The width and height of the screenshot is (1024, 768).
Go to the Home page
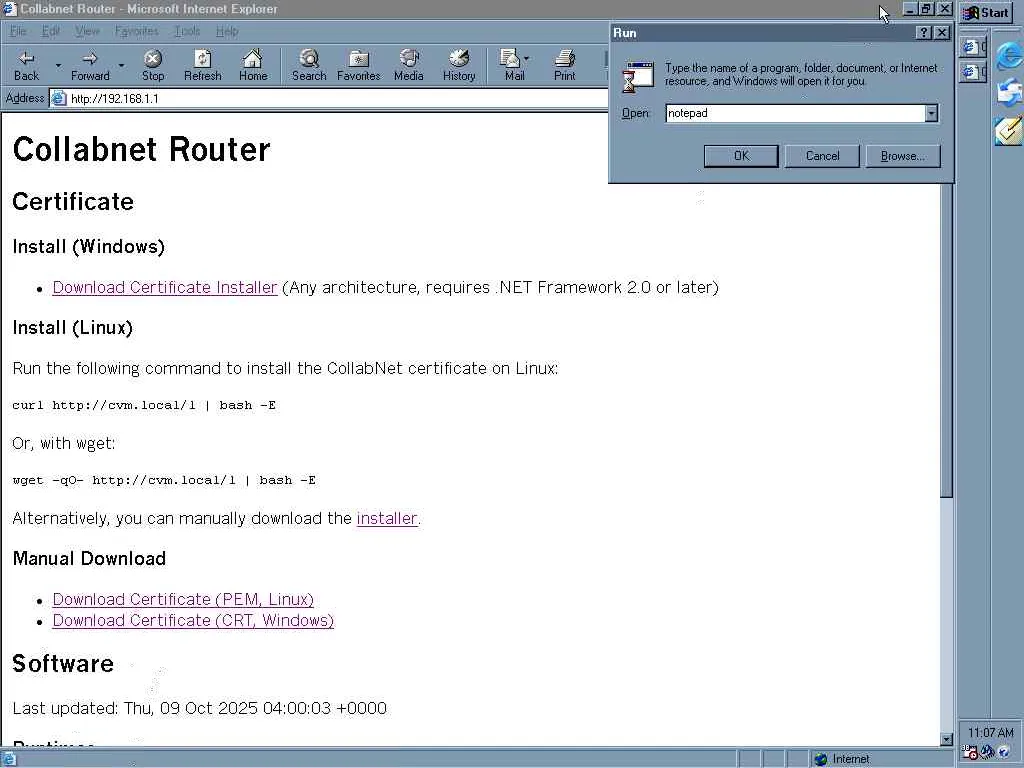[253, 65]
